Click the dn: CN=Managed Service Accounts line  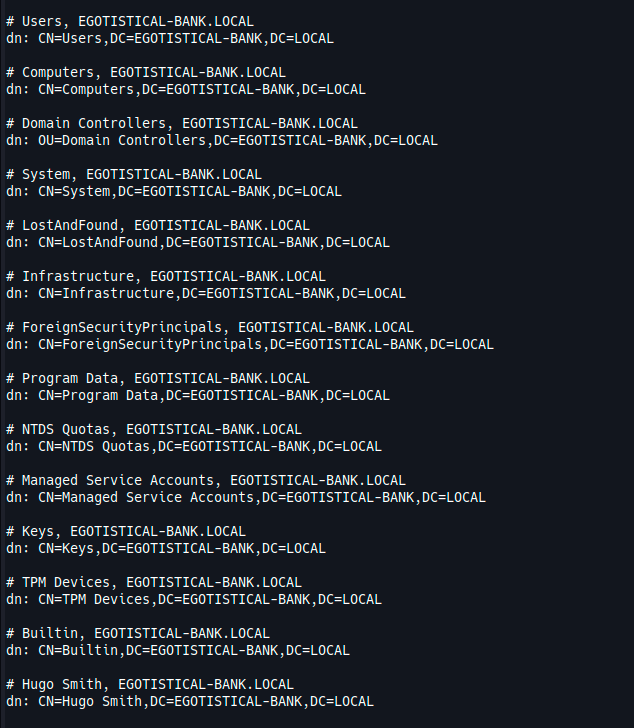pyautogui.click(x=246, y=497)
